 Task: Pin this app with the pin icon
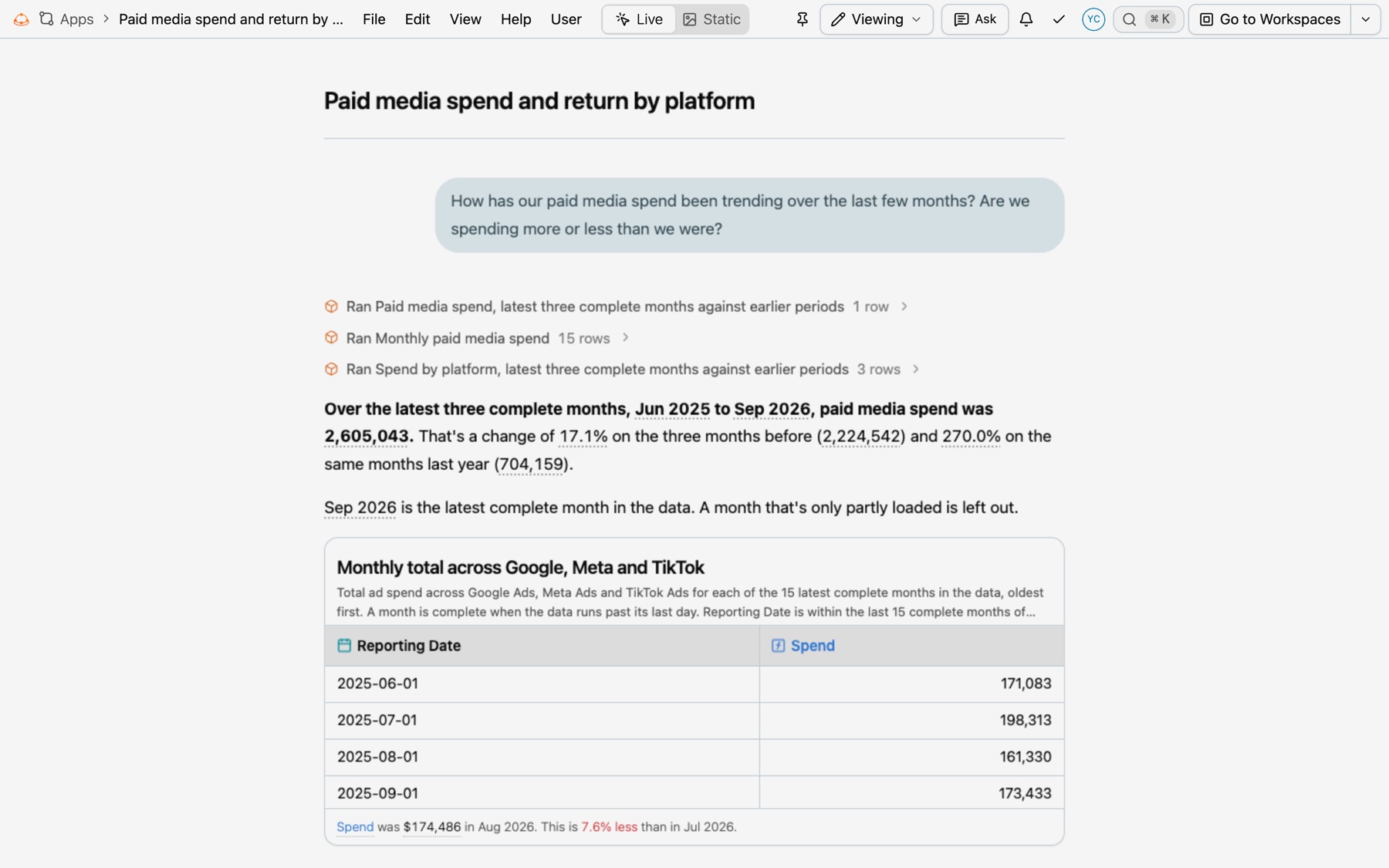[x=803, y=19]
